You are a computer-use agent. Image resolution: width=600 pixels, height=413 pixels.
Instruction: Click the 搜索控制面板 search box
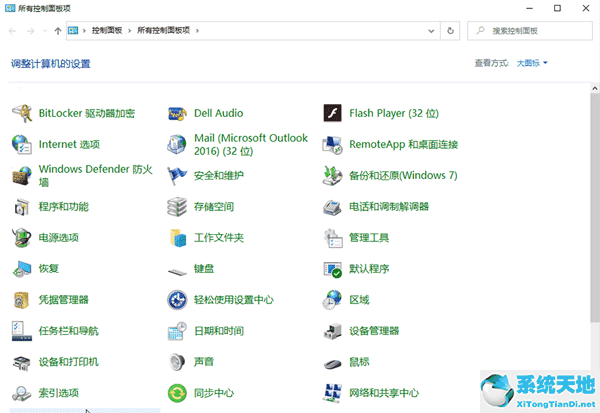pos(530,31)
